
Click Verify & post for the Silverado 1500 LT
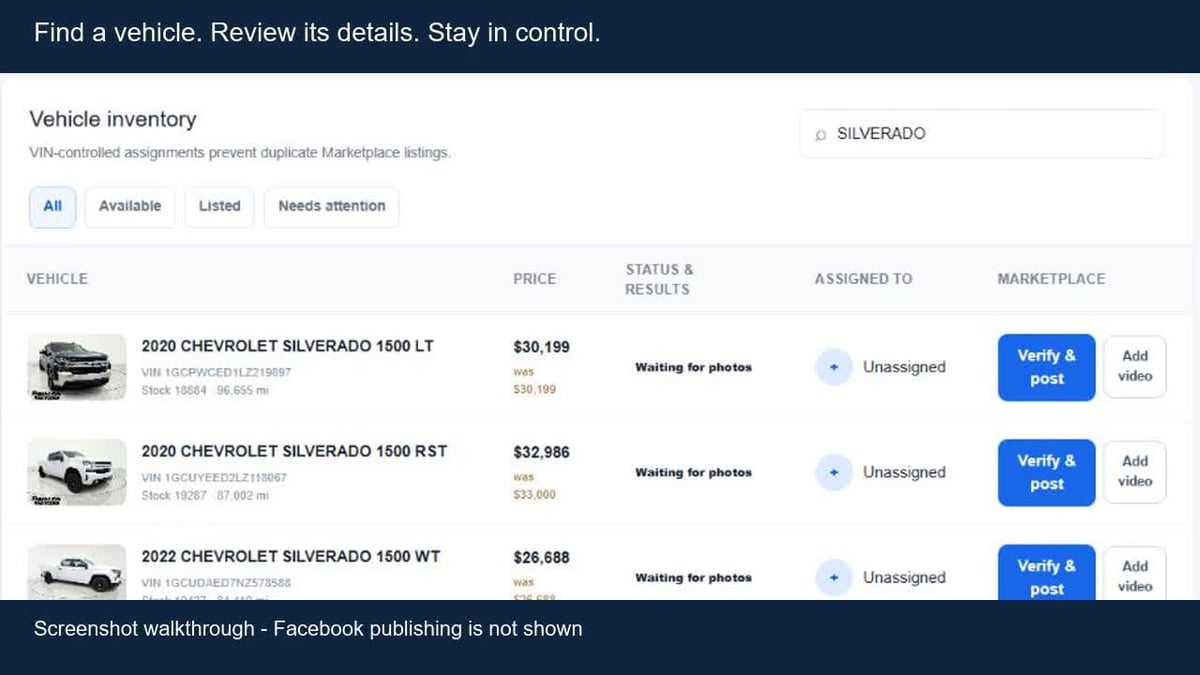pyautogui.click(x=1047, y=367)
